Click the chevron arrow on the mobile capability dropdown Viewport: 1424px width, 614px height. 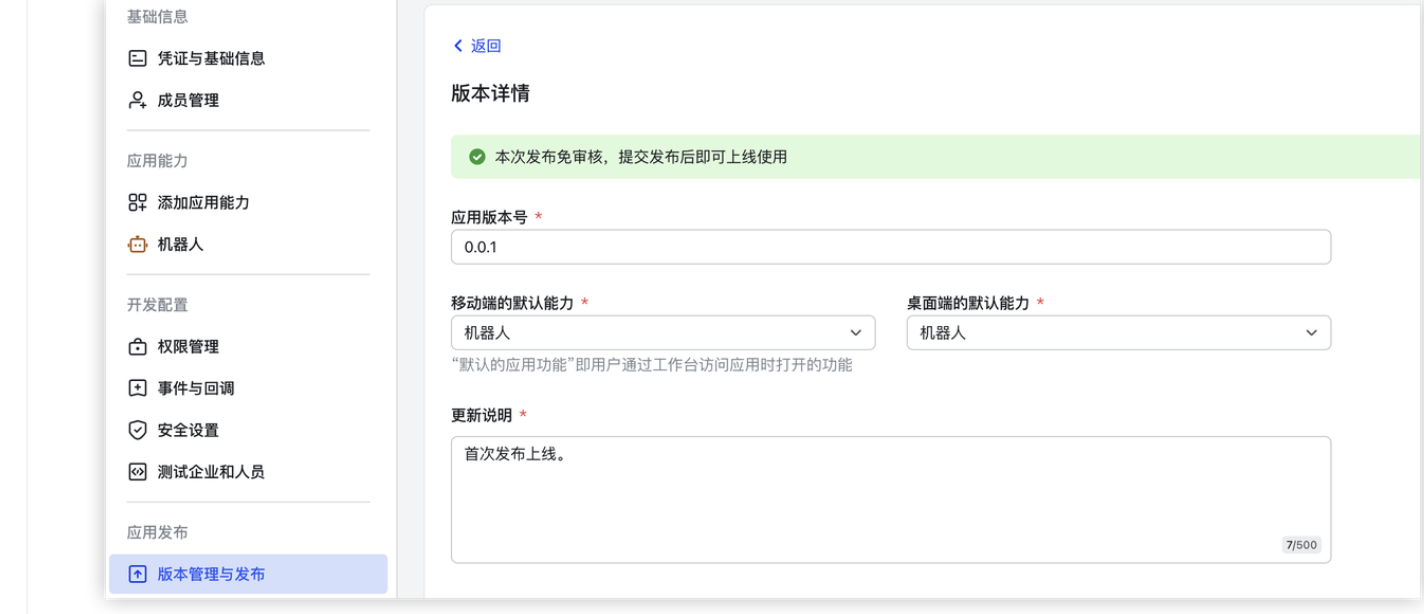[x=858, y=332]
